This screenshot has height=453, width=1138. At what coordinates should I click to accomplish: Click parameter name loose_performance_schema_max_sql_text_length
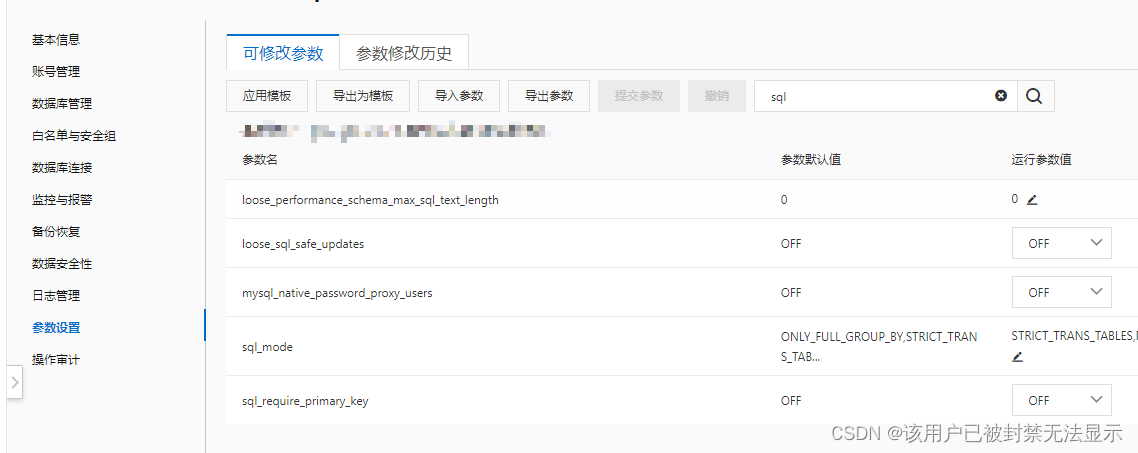point(370,200)
